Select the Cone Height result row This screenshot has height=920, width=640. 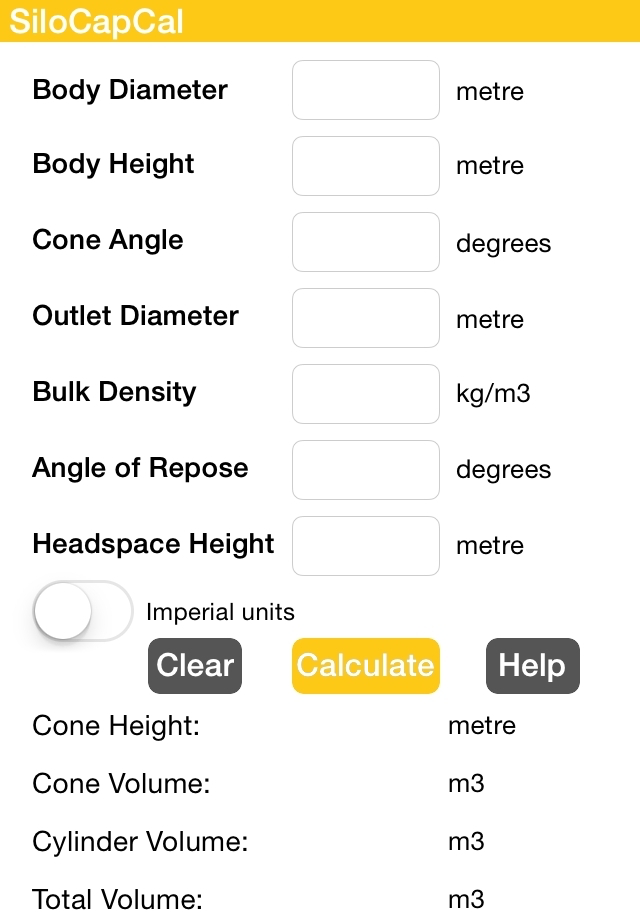(274, 726)
